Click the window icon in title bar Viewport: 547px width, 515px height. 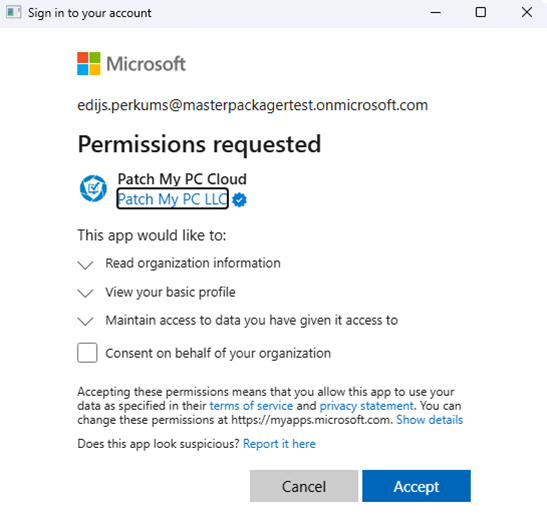tap(14, 13)
